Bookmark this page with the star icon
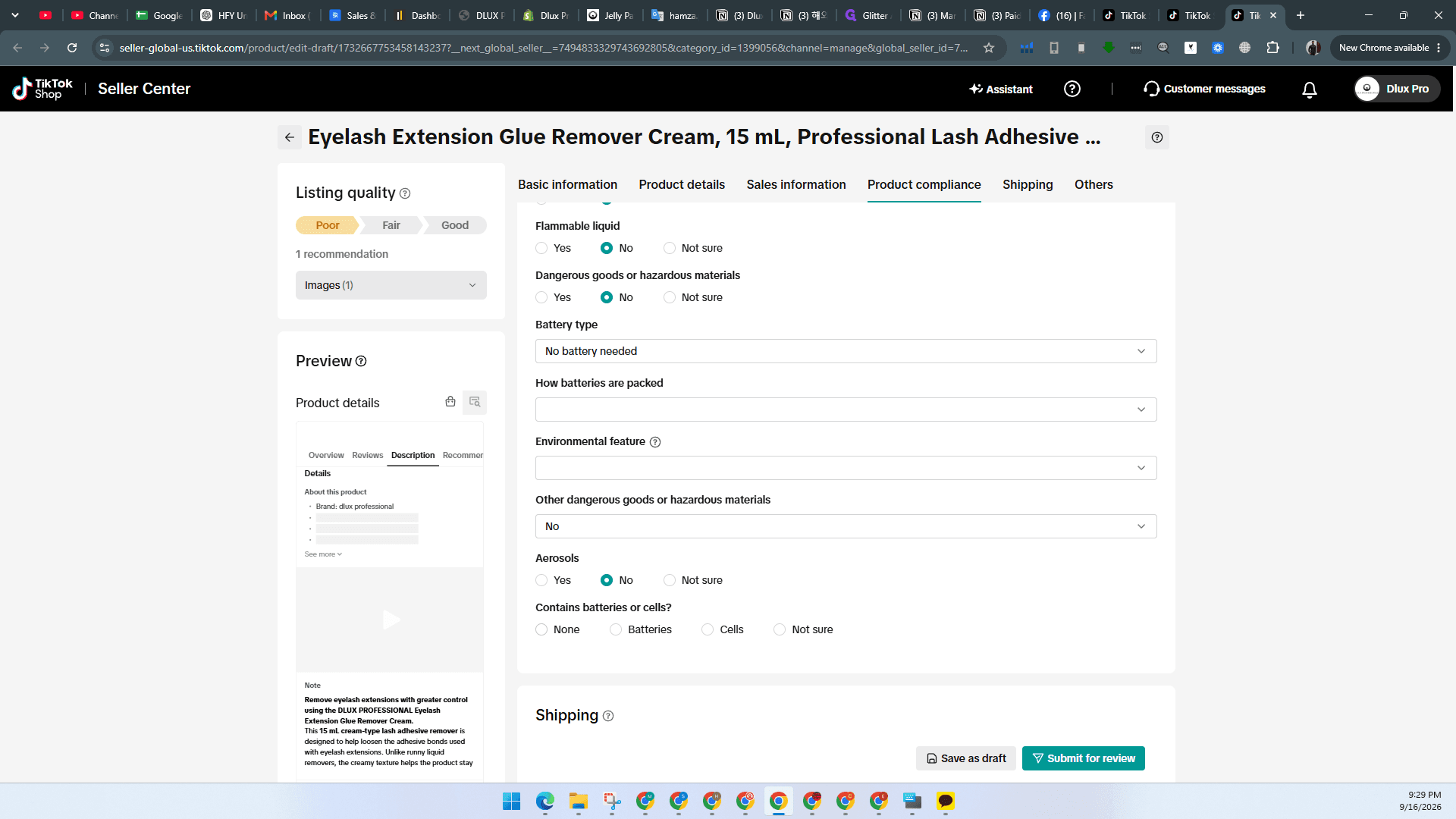 [989, 48]
